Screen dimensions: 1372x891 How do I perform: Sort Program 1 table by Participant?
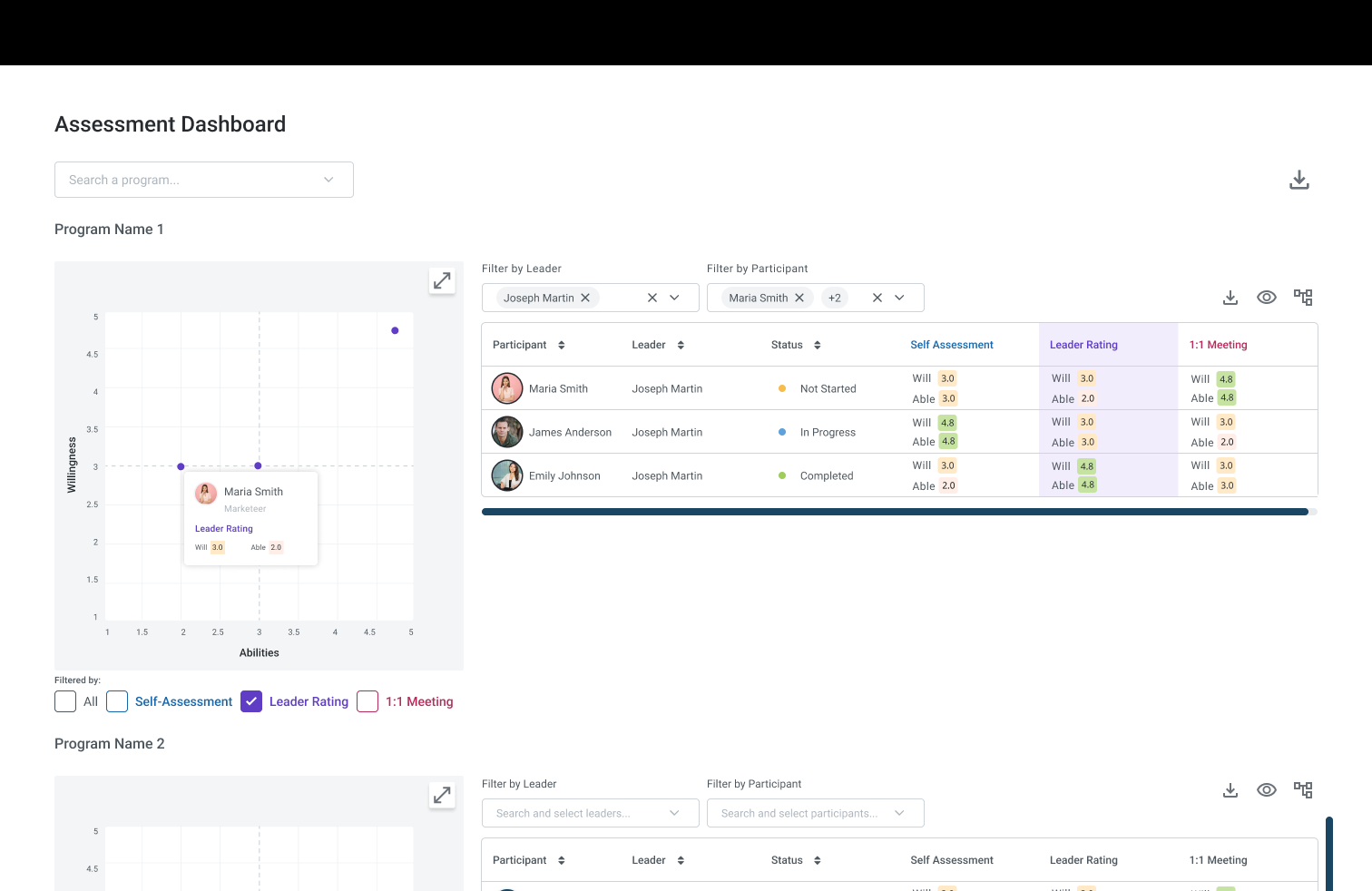click(562, 345)
